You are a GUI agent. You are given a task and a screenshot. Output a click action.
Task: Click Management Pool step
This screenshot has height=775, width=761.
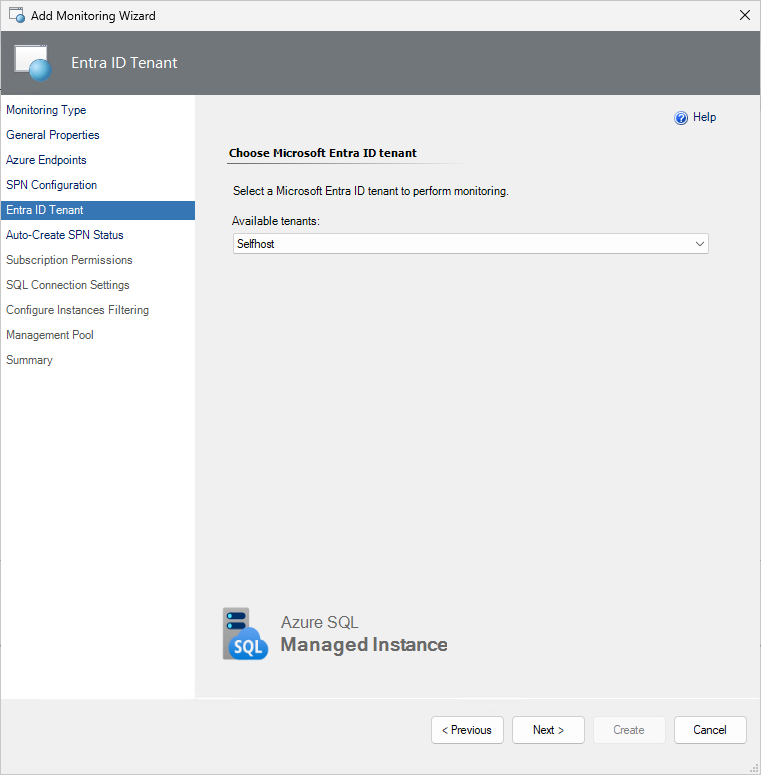(x=49, y=335)
